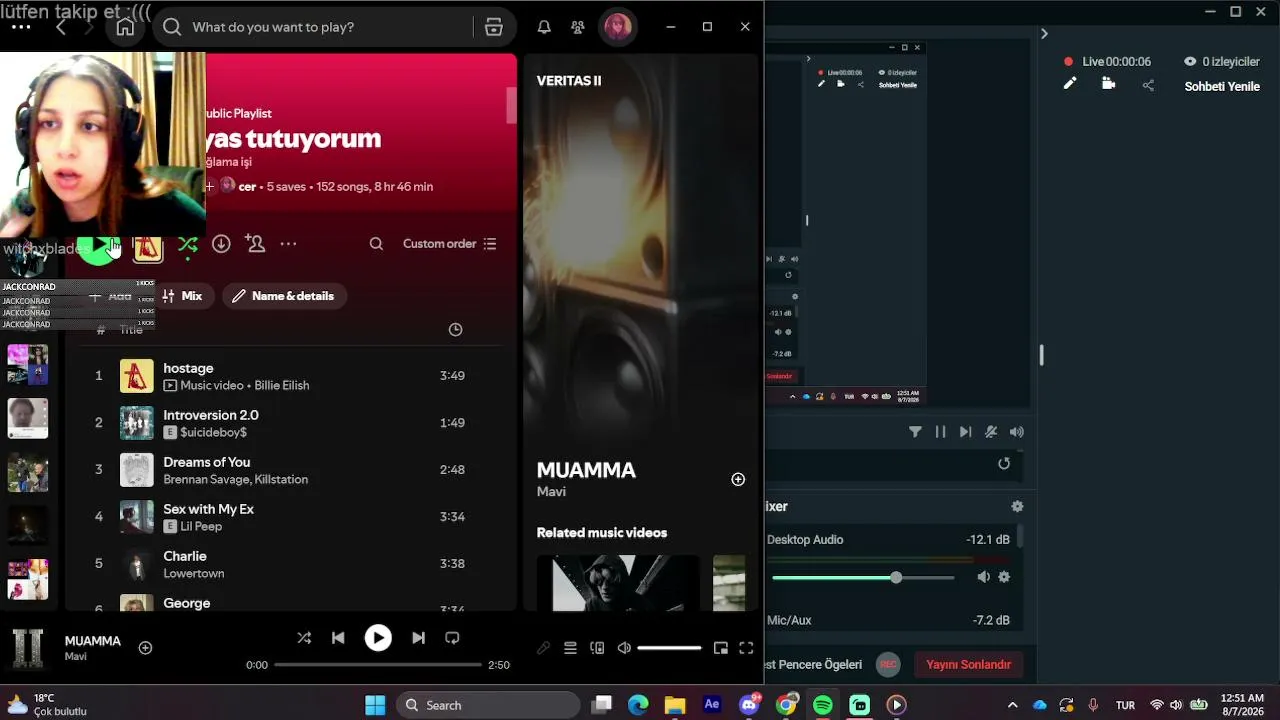1280x720 pixels.
Task: Click the duration clock column header
Action: pyautogui.click(x=455, y=330)
